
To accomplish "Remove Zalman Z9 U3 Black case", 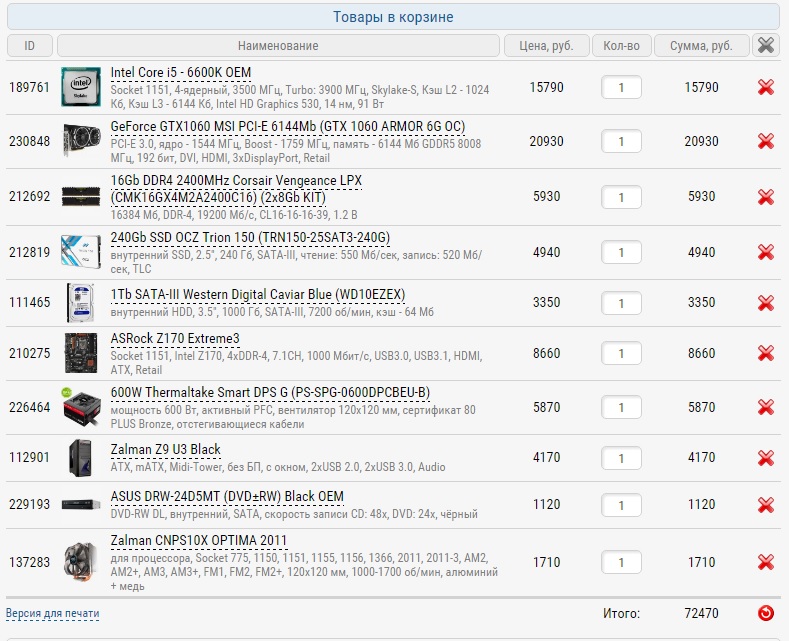I will [765, 458].
